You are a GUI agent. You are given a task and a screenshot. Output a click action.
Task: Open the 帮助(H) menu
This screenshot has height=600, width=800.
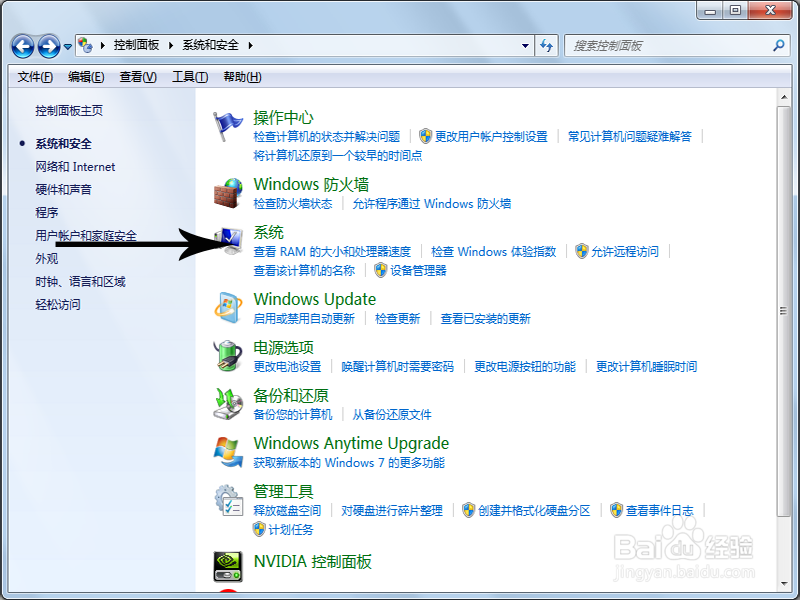click(242, 77)
